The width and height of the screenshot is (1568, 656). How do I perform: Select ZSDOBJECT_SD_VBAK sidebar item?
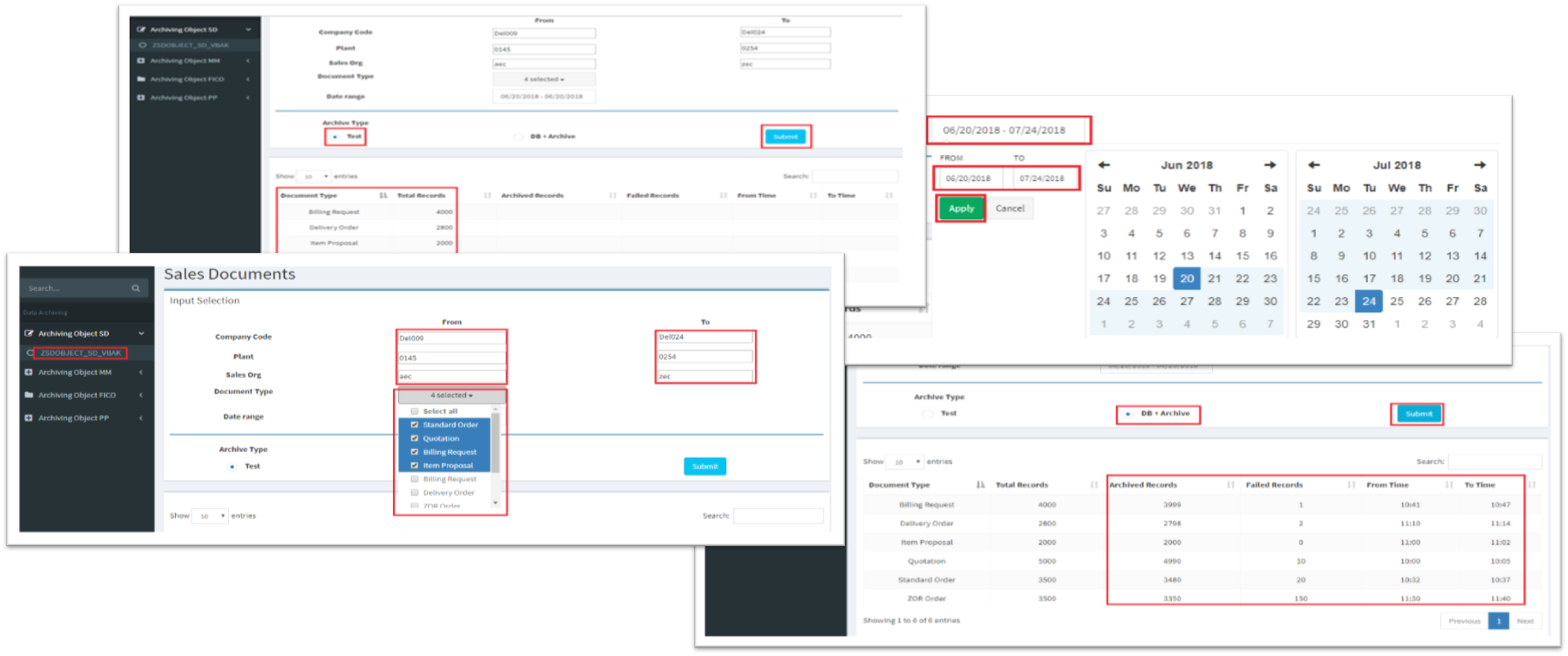pos(80,353)
